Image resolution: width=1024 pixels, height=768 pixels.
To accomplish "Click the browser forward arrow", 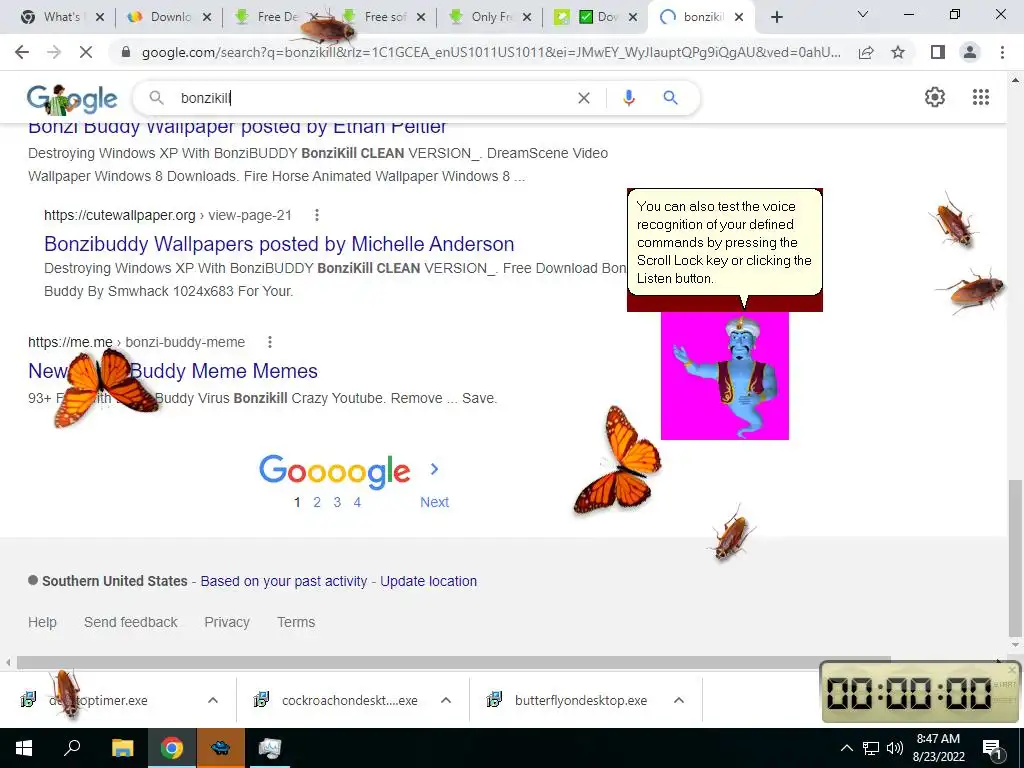I will tap(54, 52).
